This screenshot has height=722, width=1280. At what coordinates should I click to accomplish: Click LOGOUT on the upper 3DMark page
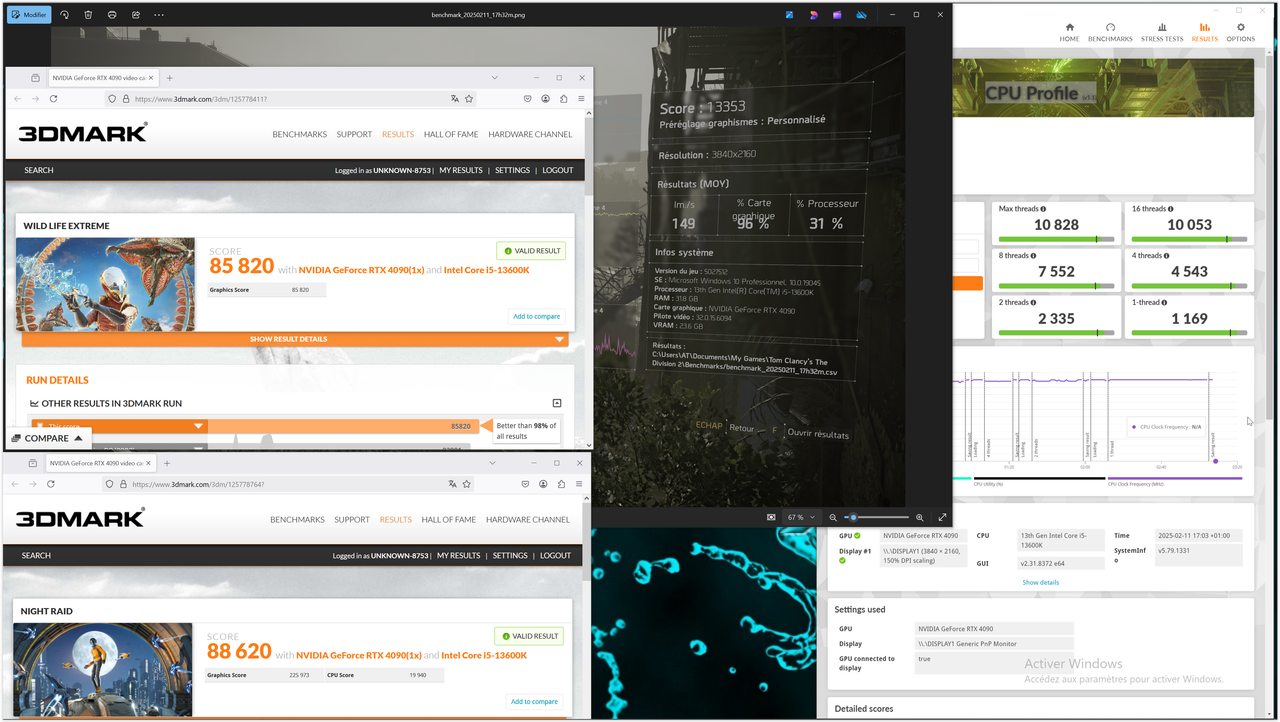[x=558, y=170]
